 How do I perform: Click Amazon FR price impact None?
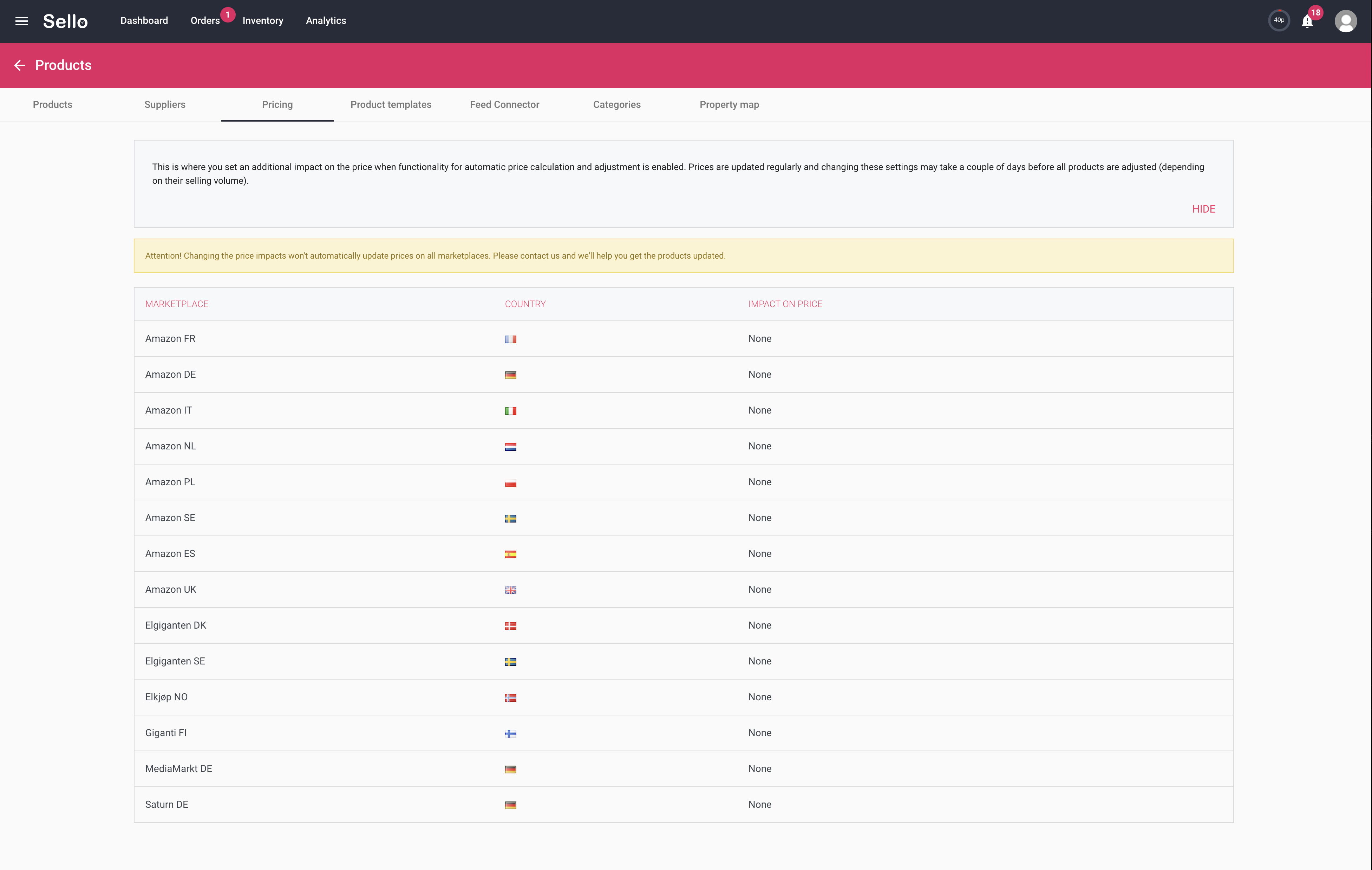(759, 339)
